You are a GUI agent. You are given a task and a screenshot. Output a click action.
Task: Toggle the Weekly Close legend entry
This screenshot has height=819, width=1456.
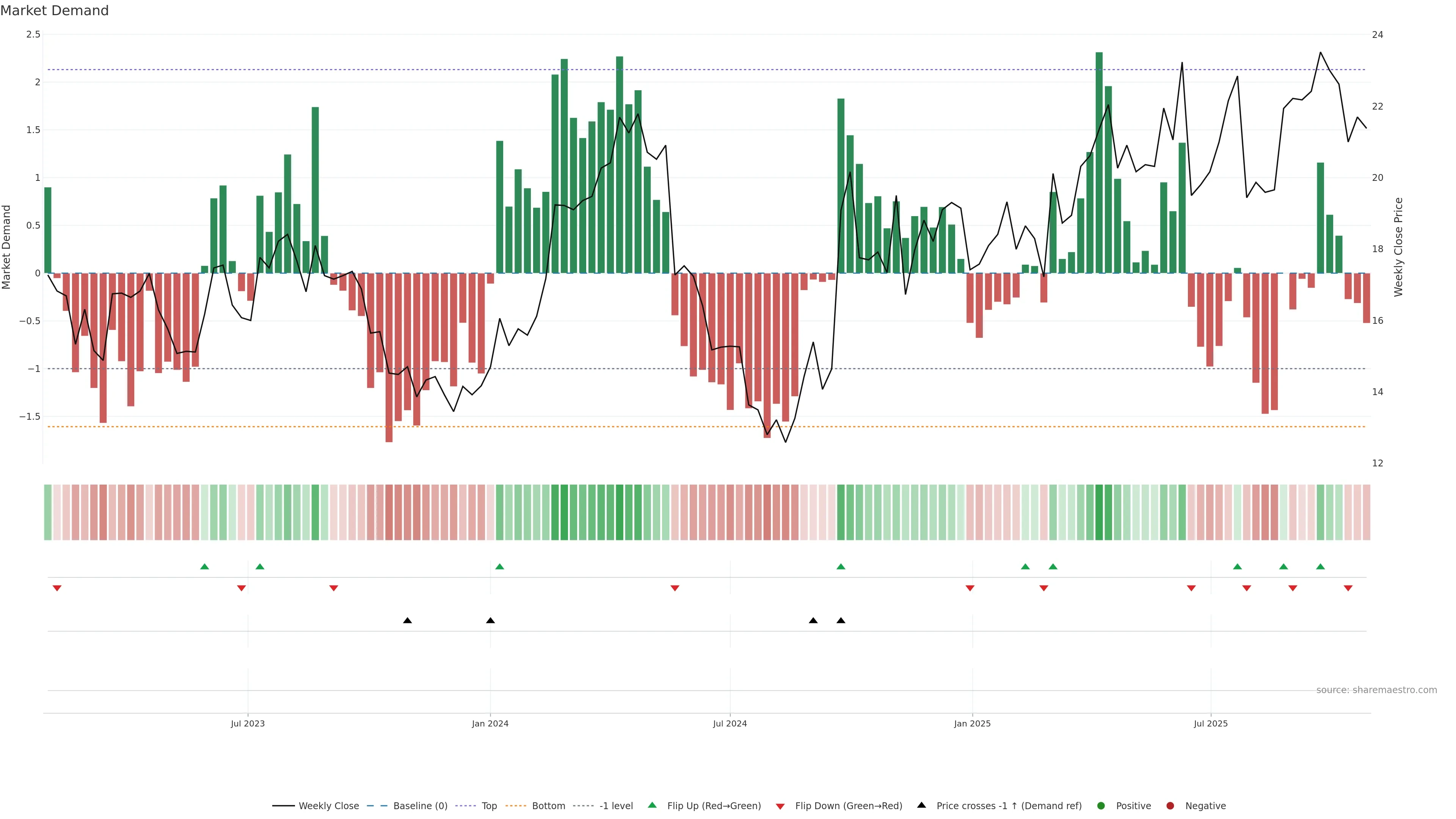(x=328, y=805)
